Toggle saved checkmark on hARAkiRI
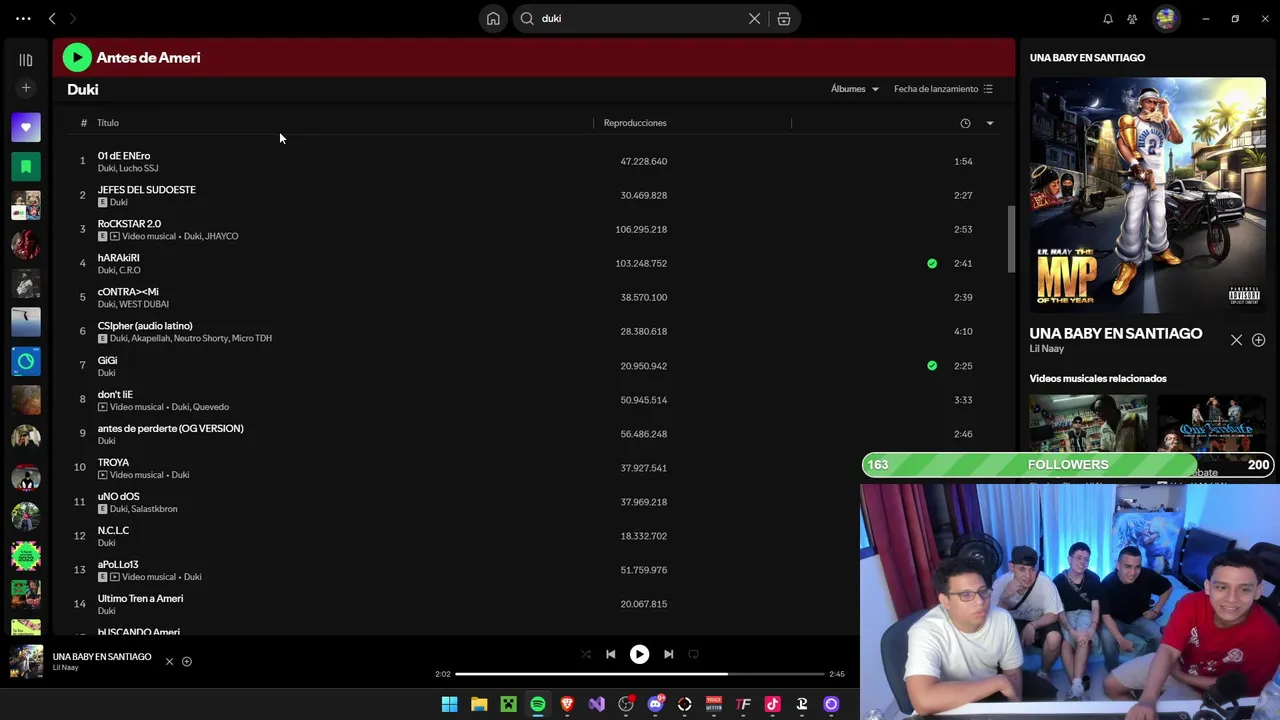Screen dimensions: 1280x720 click(932, 263)
